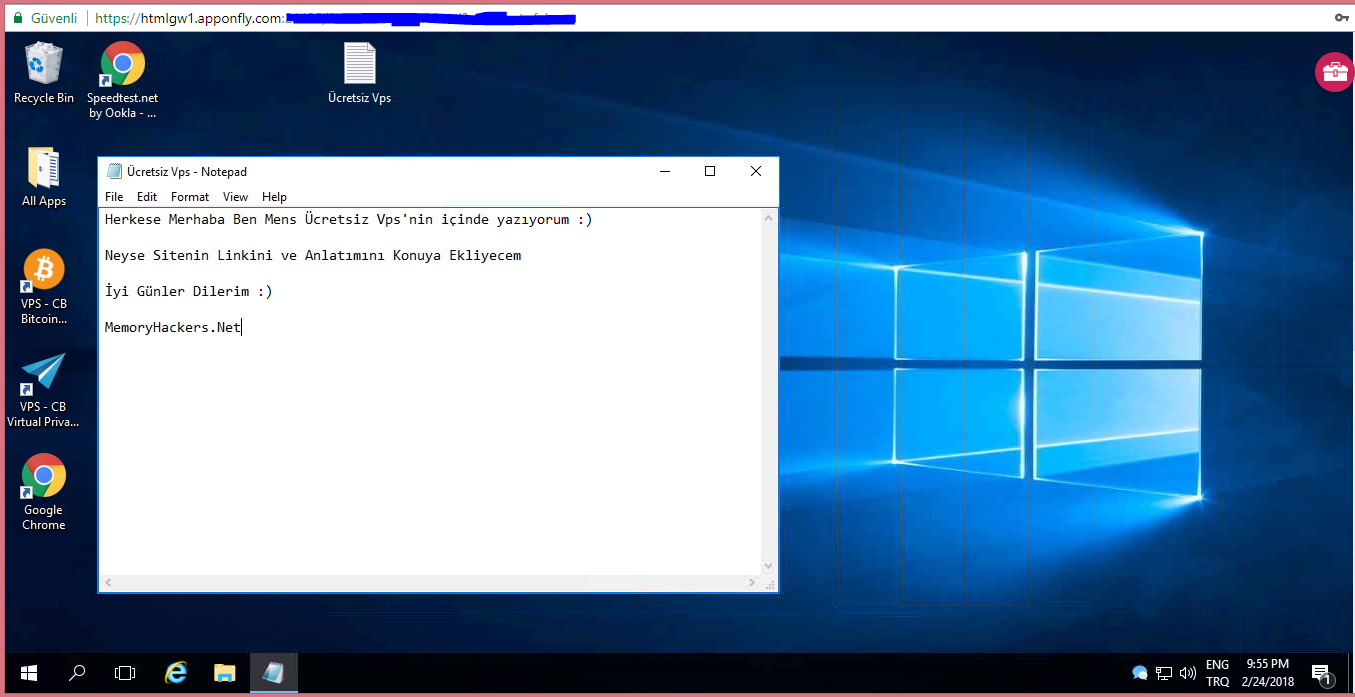Image resolution: width=1355 pixels, height=697 pixels.
Task: Click the red toolbox button on the right edge
Action: pos(1334,72)
